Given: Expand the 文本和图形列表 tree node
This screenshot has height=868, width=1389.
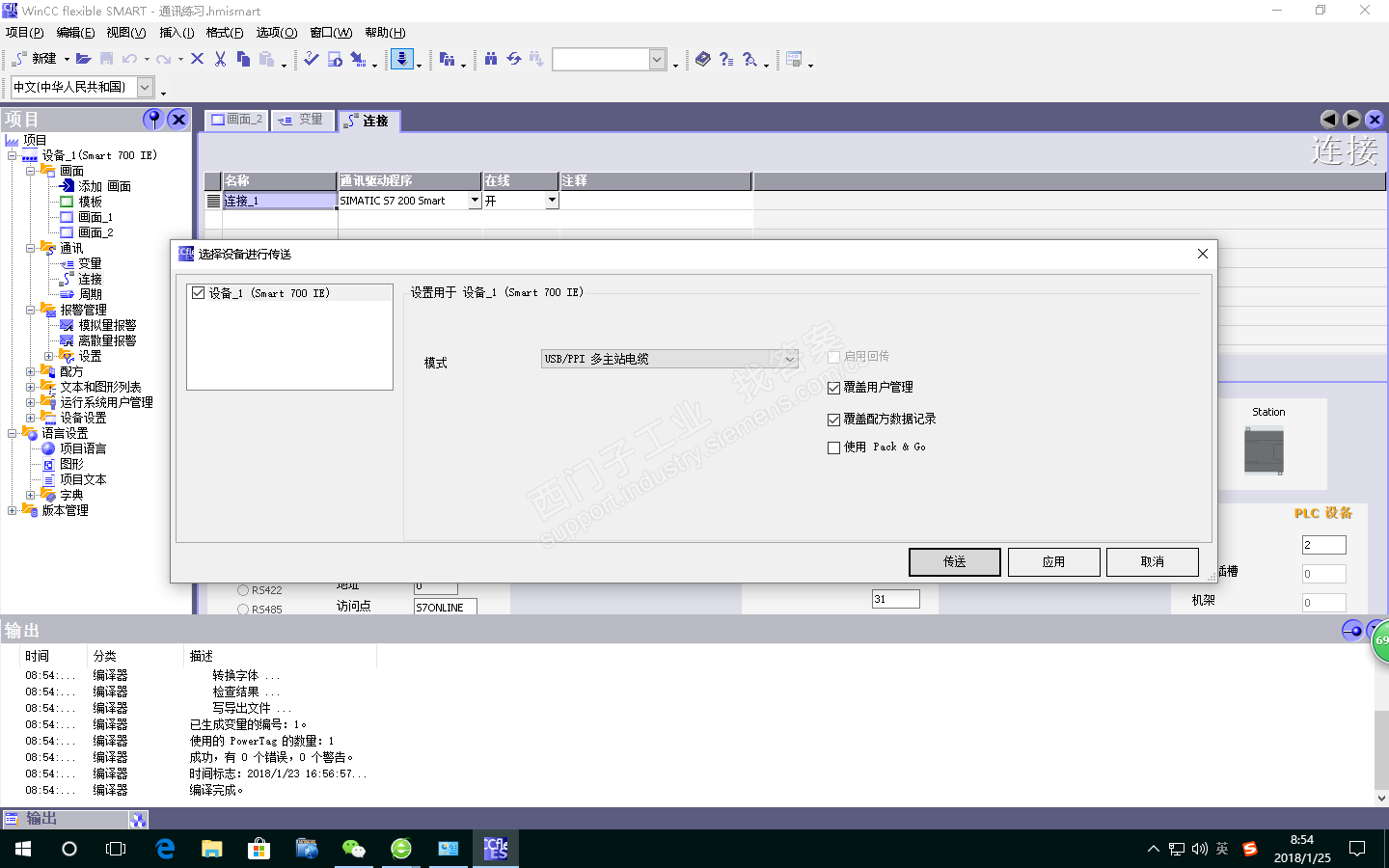Looking at the screenshot, I should [30, 387].
